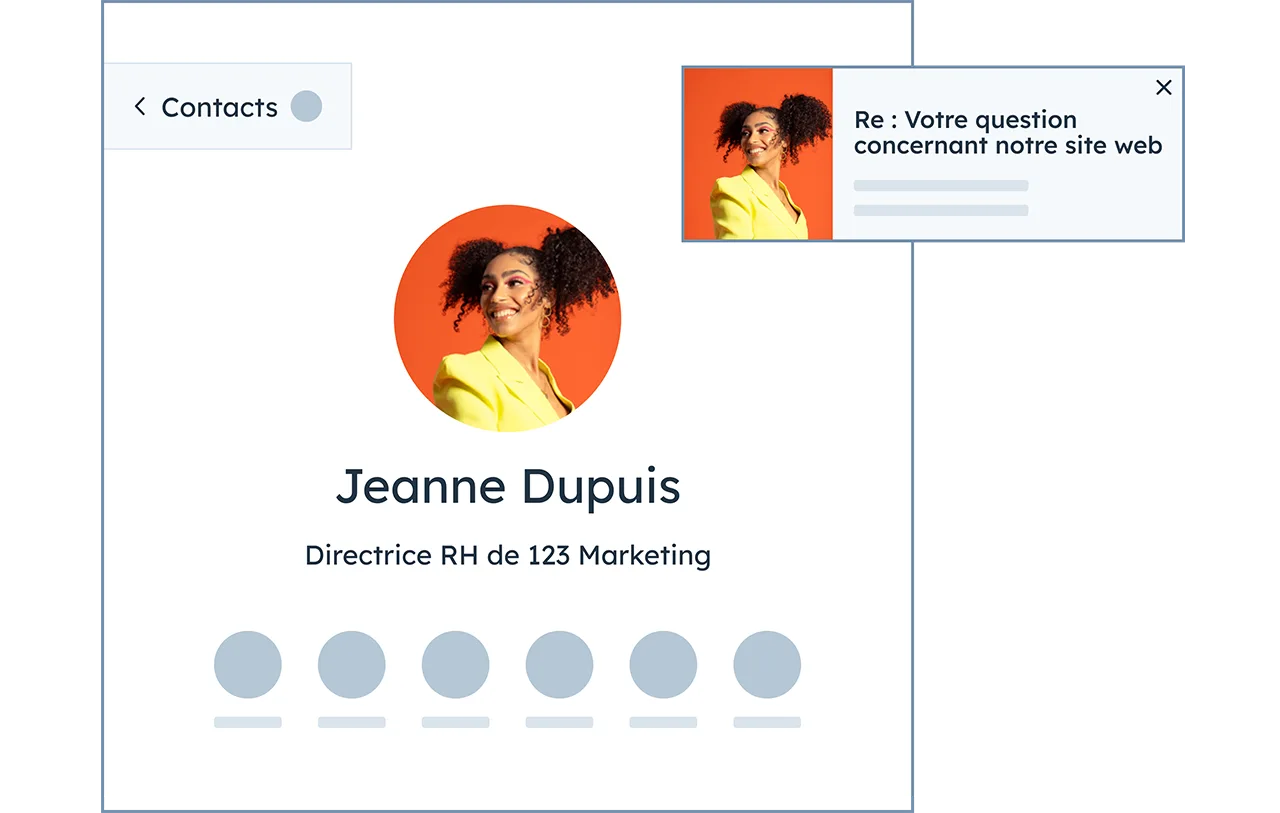Click the sender photo in the notification card
The image size is (1280, 813).
(x=758, y=154)
